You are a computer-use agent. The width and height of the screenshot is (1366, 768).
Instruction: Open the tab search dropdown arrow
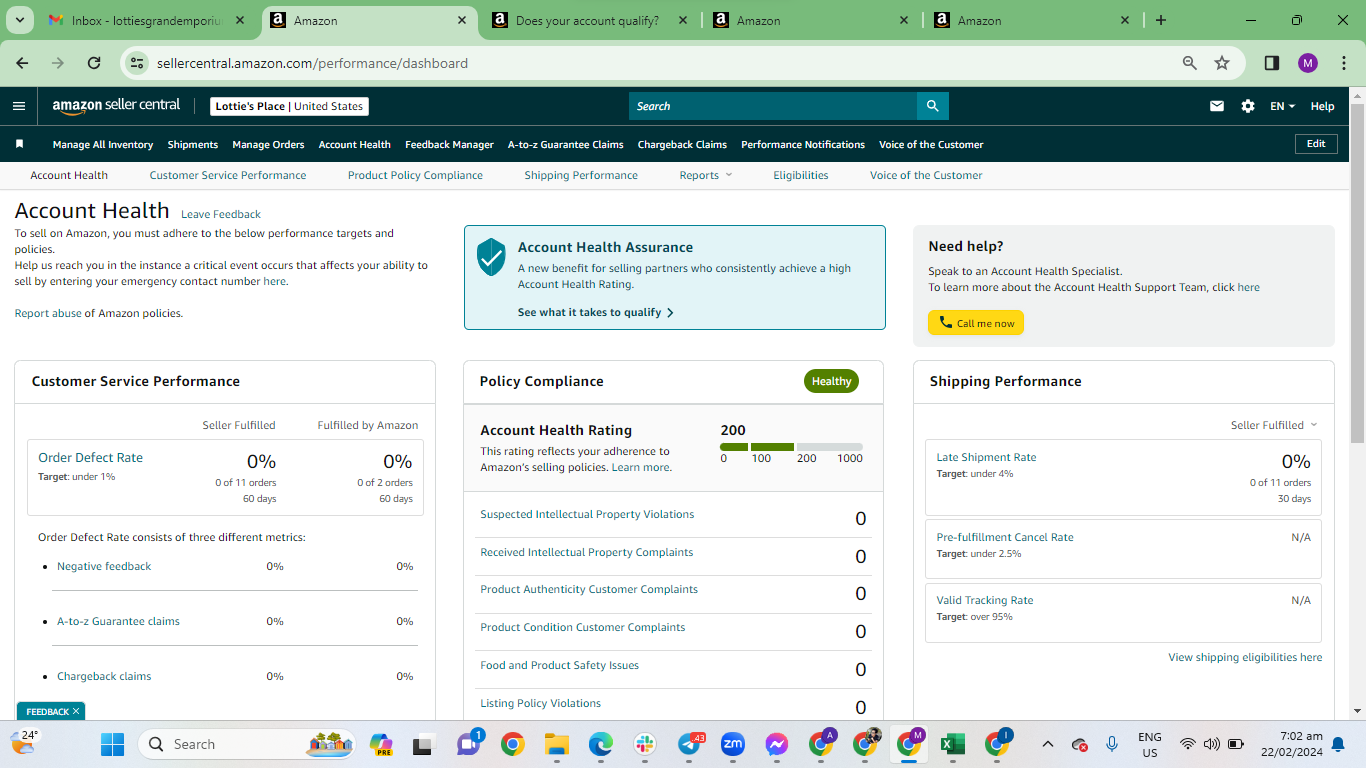click(x=22, y=20)
